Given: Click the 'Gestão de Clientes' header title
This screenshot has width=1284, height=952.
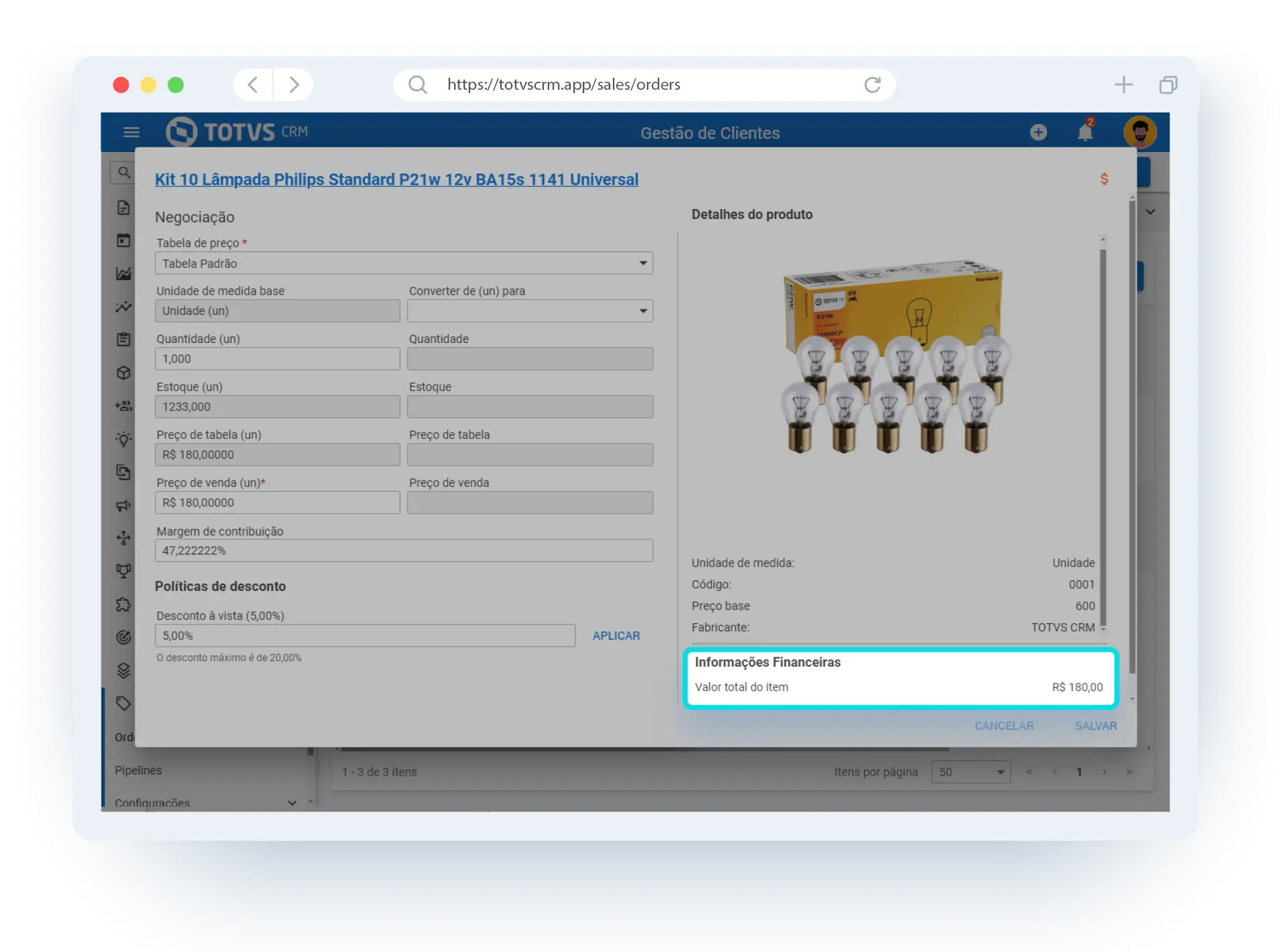Looking at the screenshot, I should click(x=710, y=133).
